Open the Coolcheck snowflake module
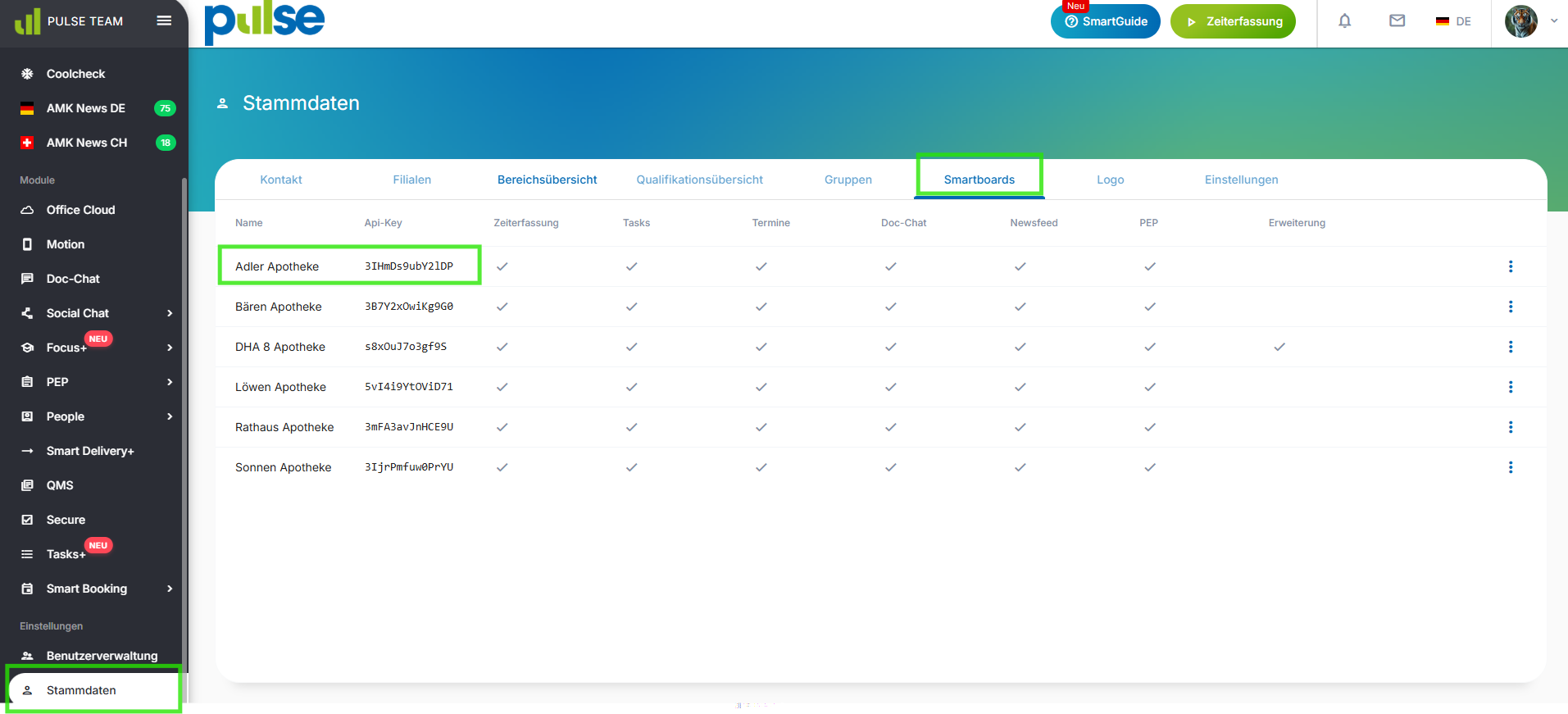The height and width of the screenshot is (714, 1568). click(27, 74)
